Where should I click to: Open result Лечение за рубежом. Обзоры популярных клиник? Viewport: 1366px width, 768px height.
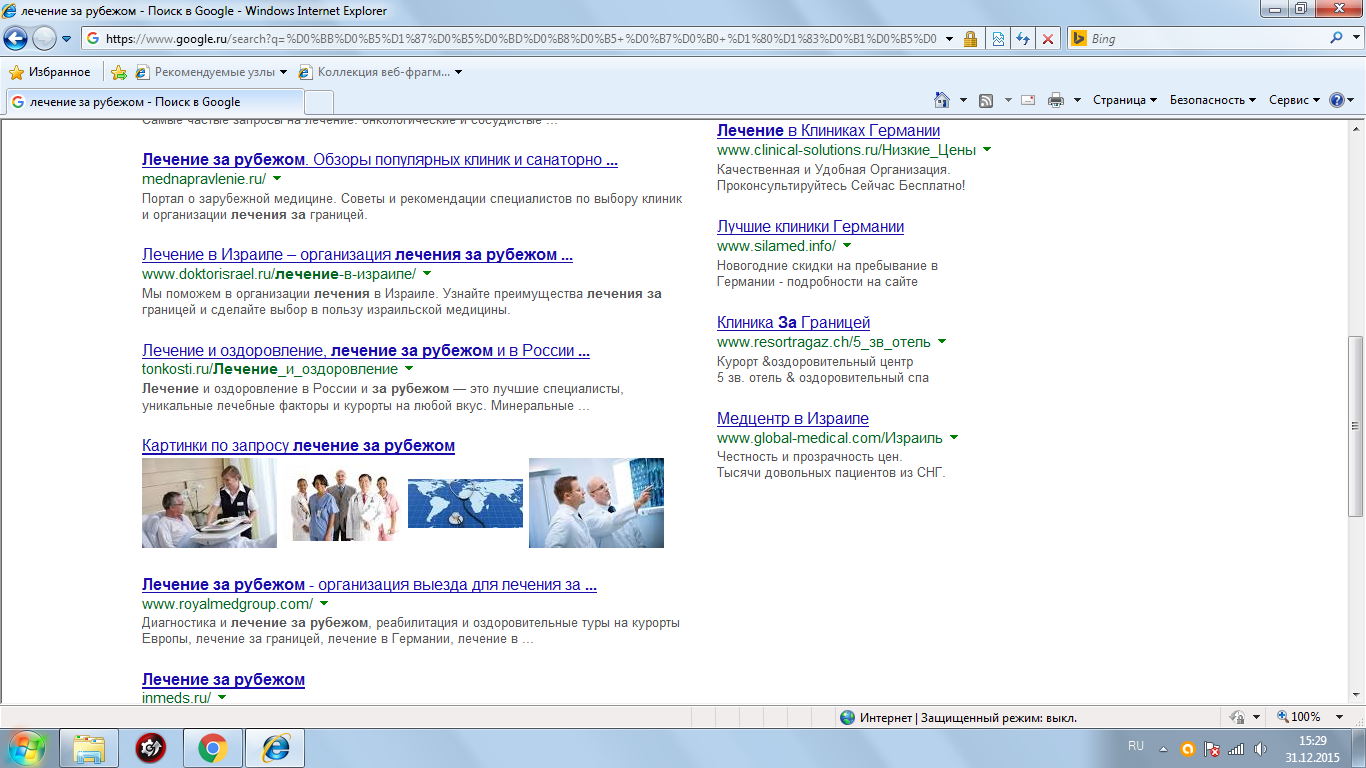point(380,160)
